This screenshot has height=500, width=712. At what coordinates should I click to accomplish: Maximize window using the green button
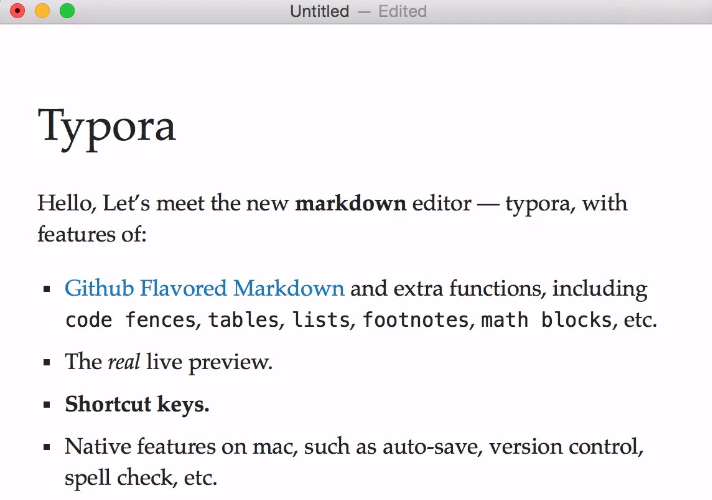pyautogui.click(x=67, y=10)
